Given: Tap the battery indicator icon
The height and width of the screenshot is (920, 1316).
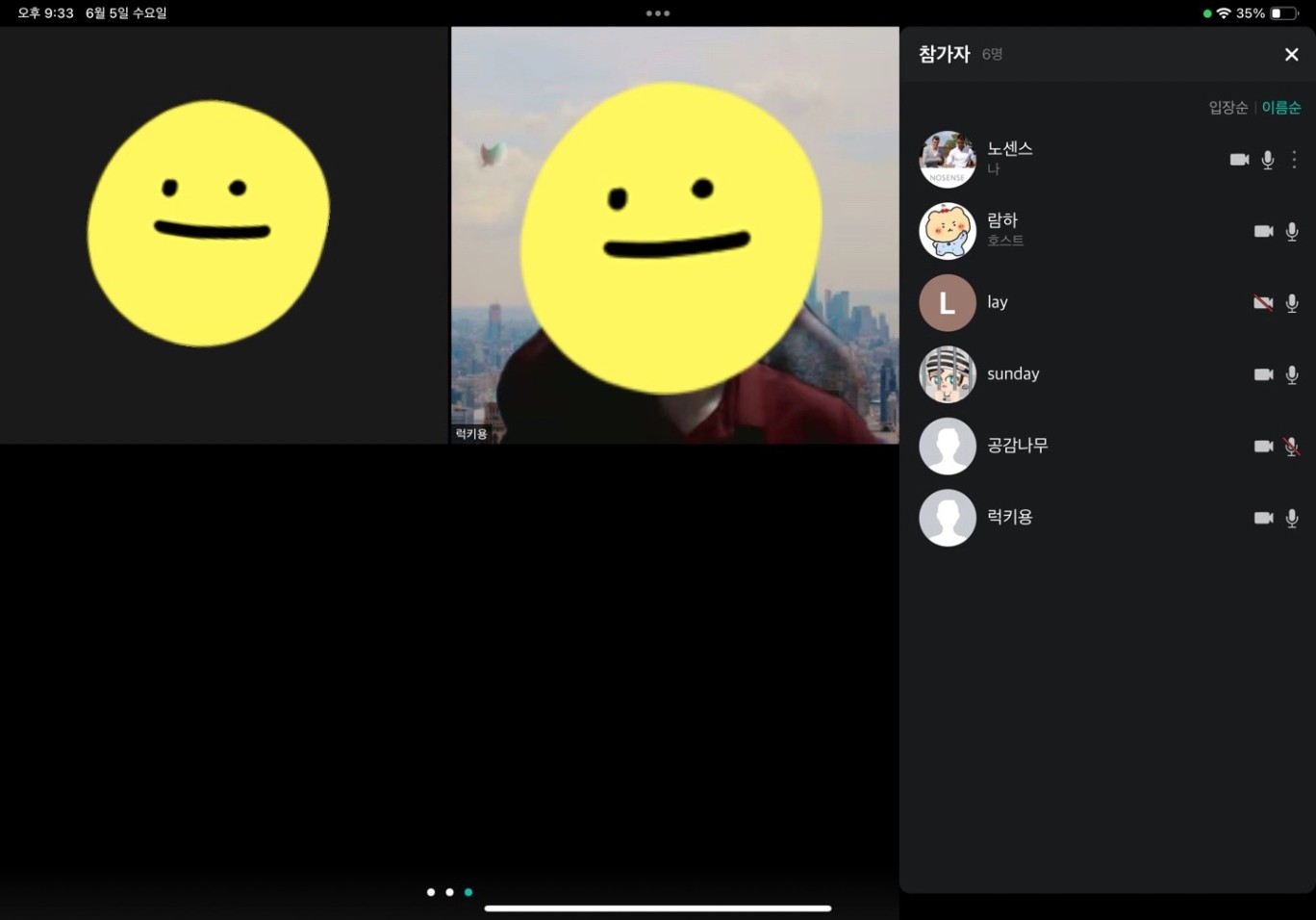Looking at the screenshot, I should tap(1283, 13).
